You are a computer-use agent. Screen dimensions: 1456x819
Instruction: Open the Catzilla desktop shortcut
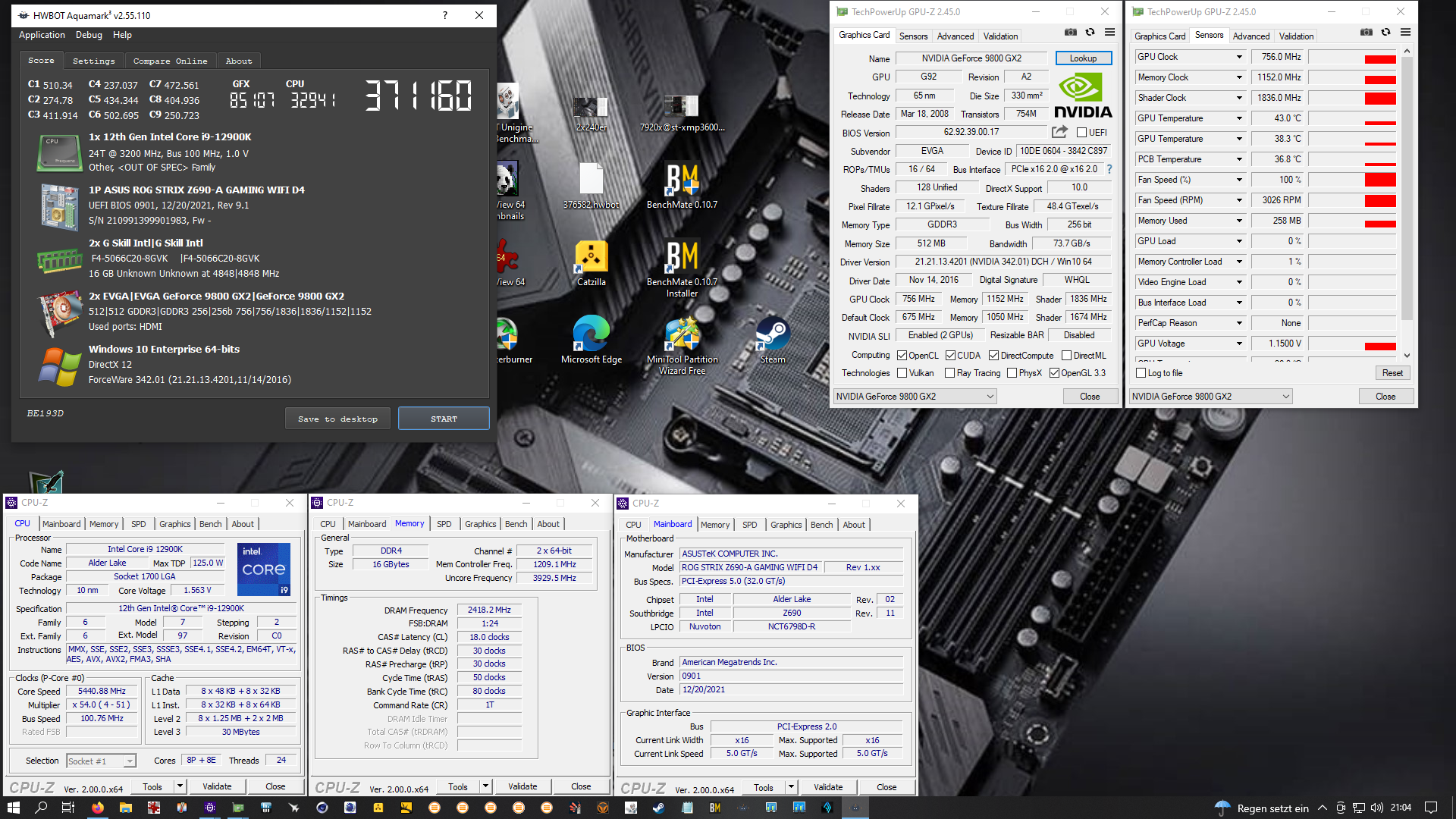[x=591, y=264]
